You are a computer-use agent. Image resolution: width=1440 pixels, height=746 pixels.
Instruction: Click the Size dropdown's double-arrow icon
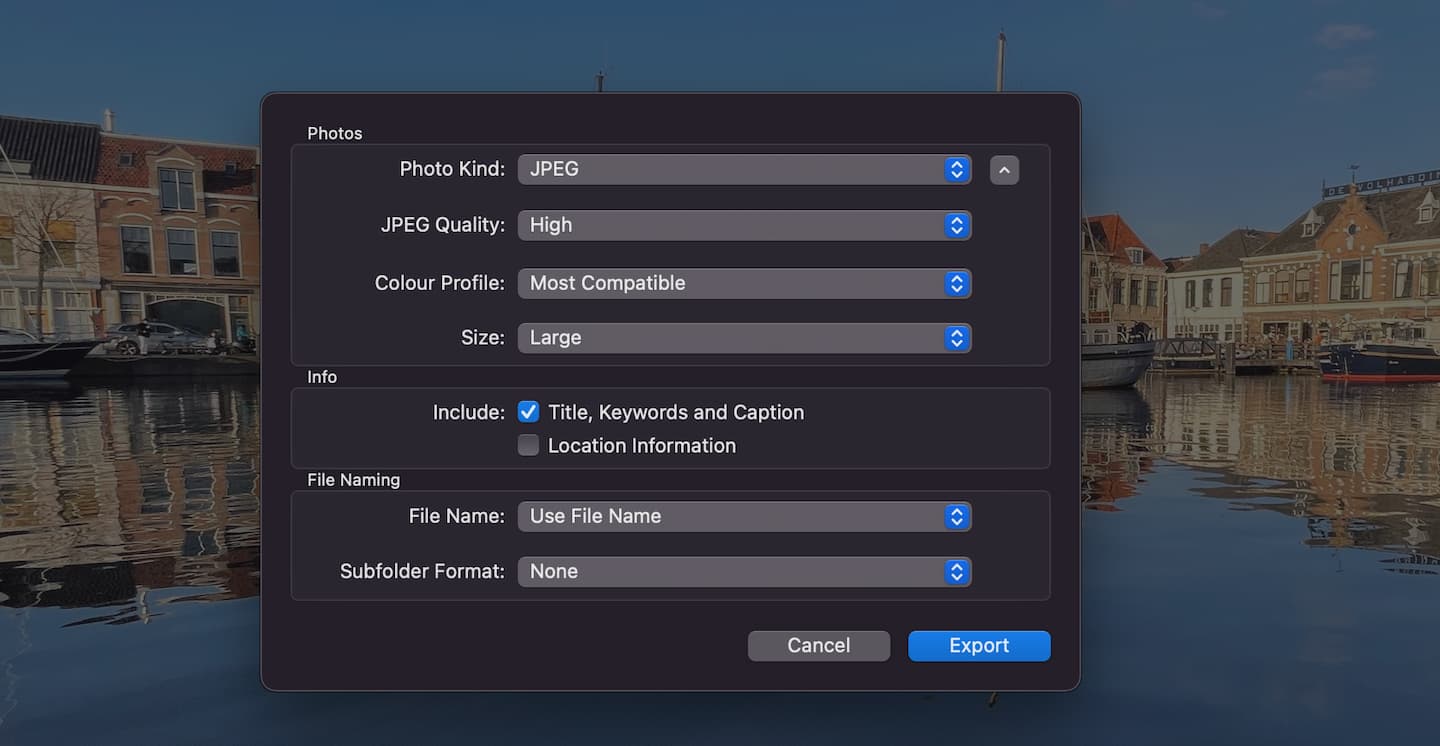tap(959, 338)
